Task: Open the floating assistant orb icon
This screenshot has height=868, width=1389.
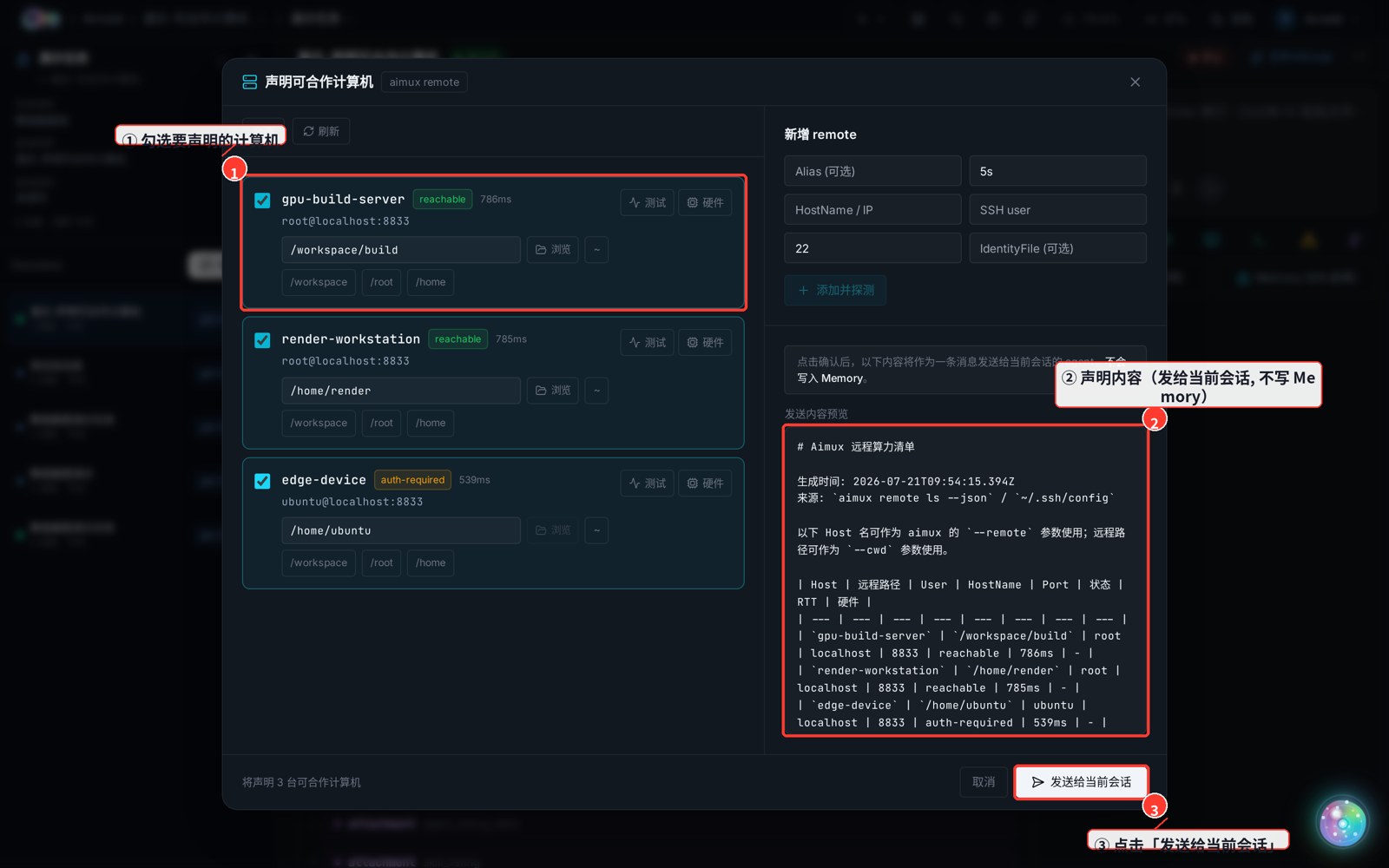Action: point(1342,822)
